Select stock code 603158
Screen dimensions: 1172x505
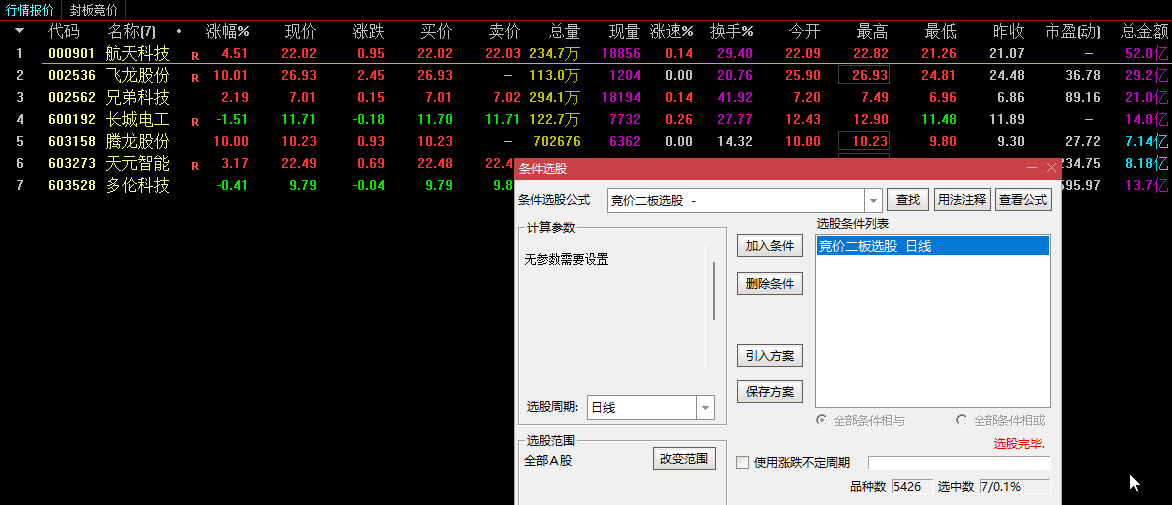(72, 142)
